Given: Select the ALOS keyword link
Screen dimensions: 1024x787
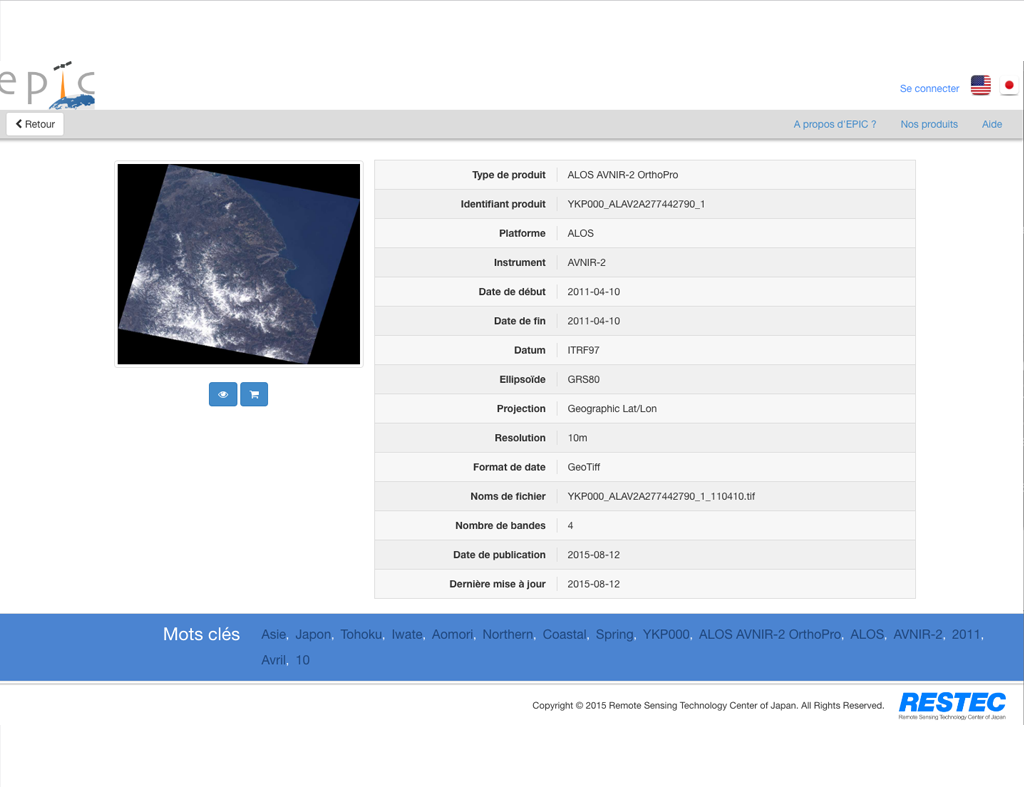Looking at the screenshot, I should [867, 634].
